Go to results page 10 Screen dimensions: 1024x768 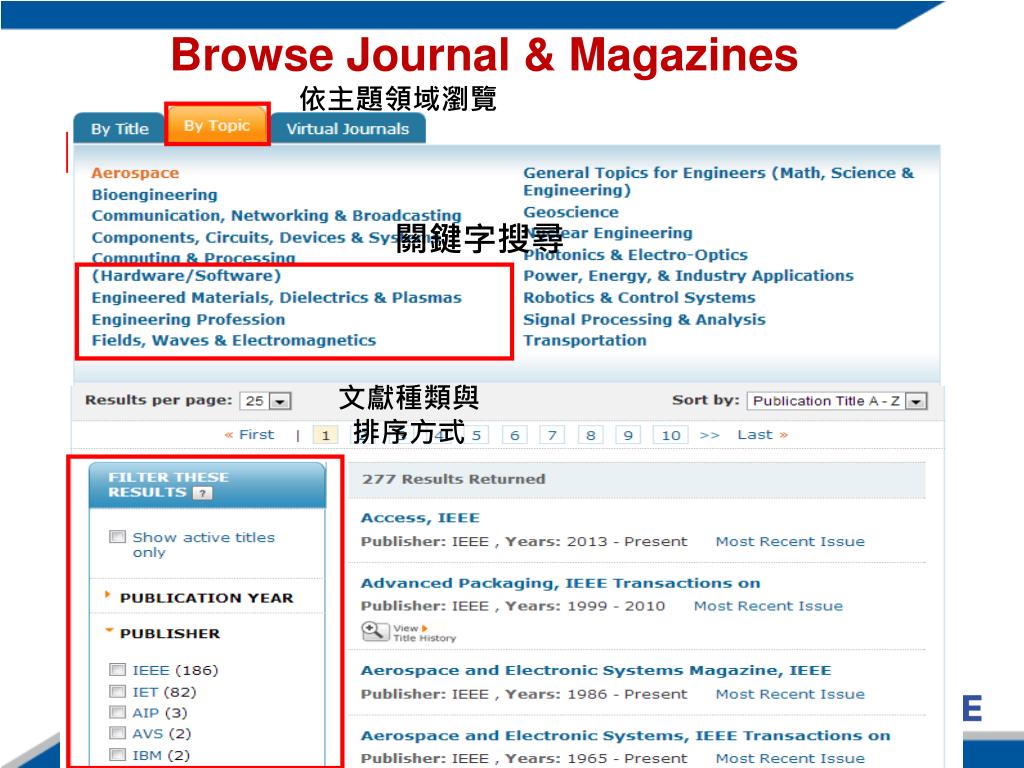coord(671,435)
